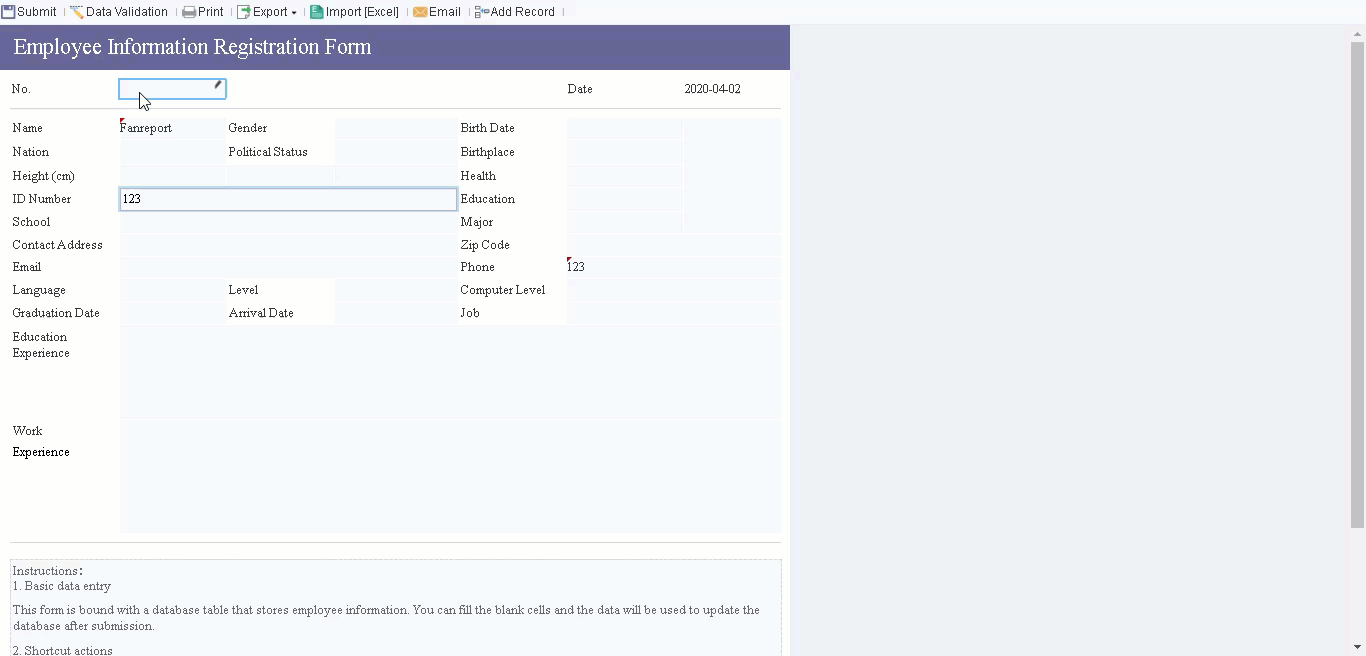Click the Height (cm) label
Image resolution: width=1366 pixels, height=656 pixels.
43,176
